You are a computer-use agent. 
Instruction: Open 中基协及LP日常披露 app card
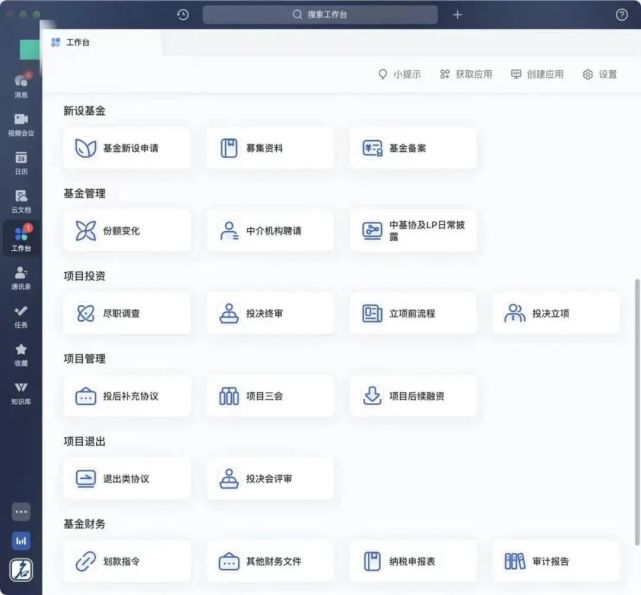click(x=413, y=231)
